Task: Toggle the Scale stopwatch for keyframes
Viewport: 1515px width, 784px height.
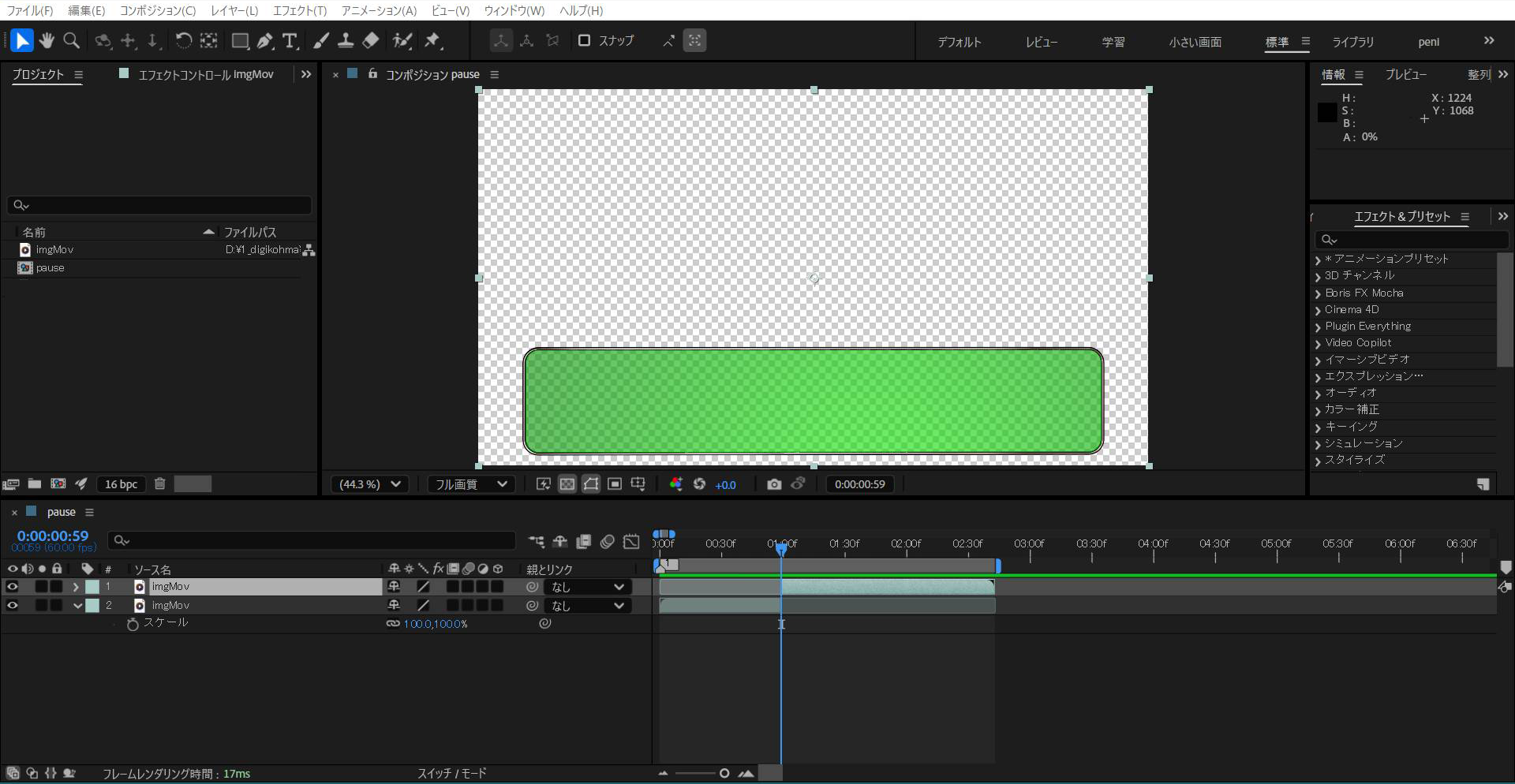Action: click(133, 624)
